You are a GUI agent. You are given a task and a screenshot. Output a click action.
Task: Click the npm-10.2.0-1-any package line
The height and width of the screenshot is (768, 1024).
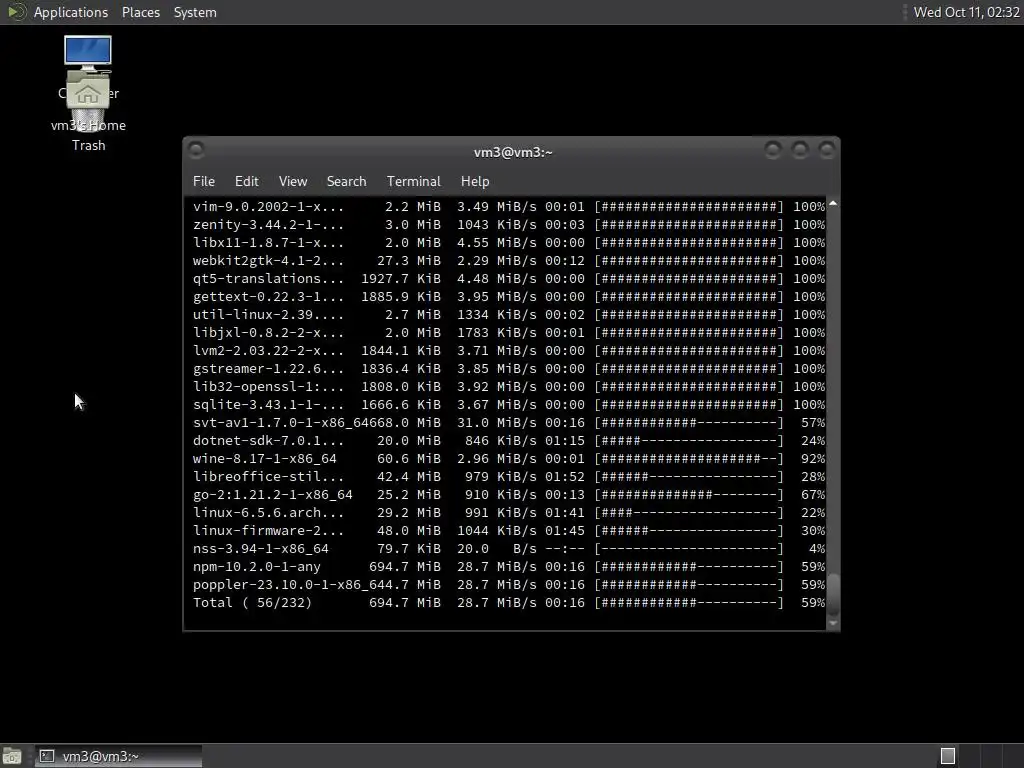tap(509, 567)
